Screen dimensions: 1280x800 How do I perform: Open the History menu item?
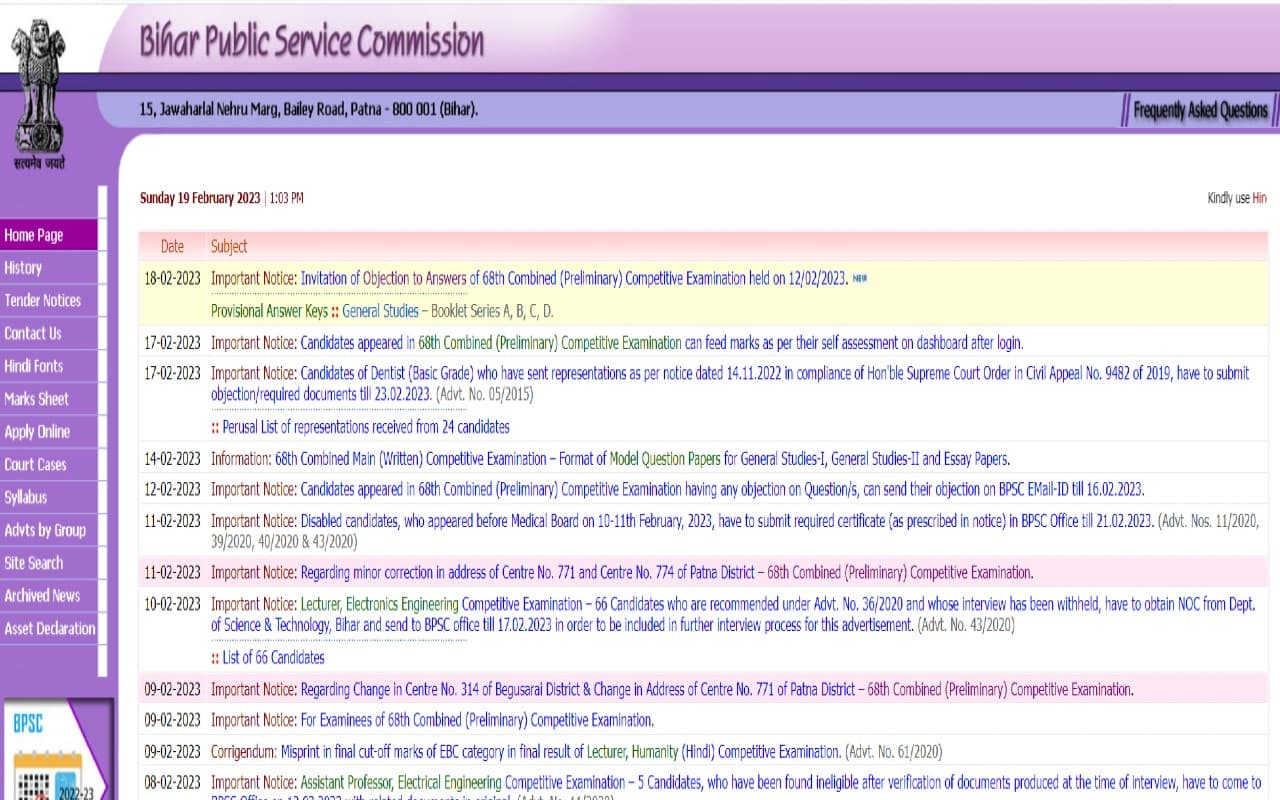point(23,268)
